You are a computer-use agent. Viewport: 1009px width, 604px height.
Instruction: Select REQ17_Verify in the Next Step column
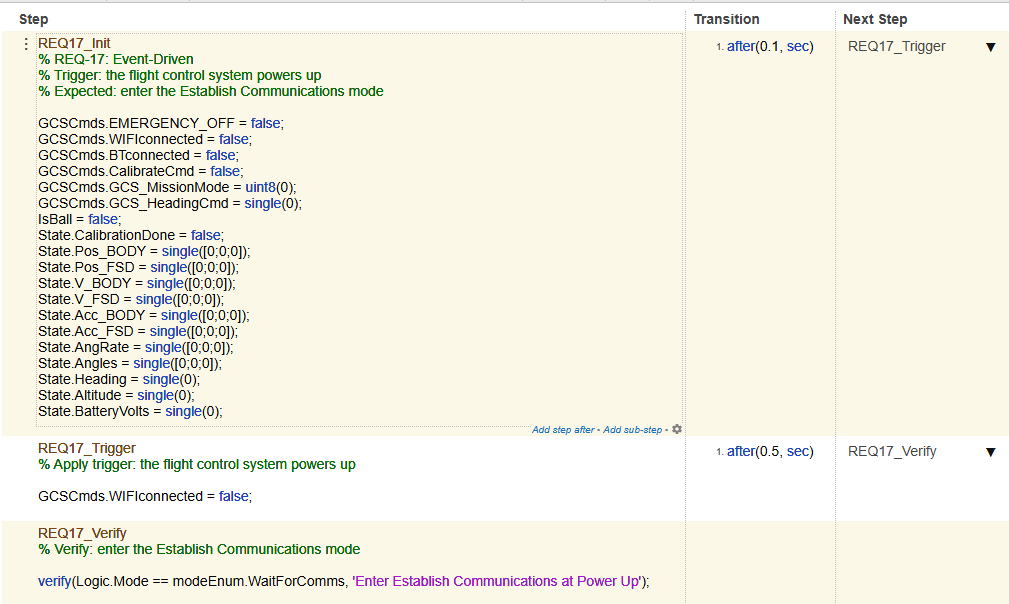coord(892,452)
